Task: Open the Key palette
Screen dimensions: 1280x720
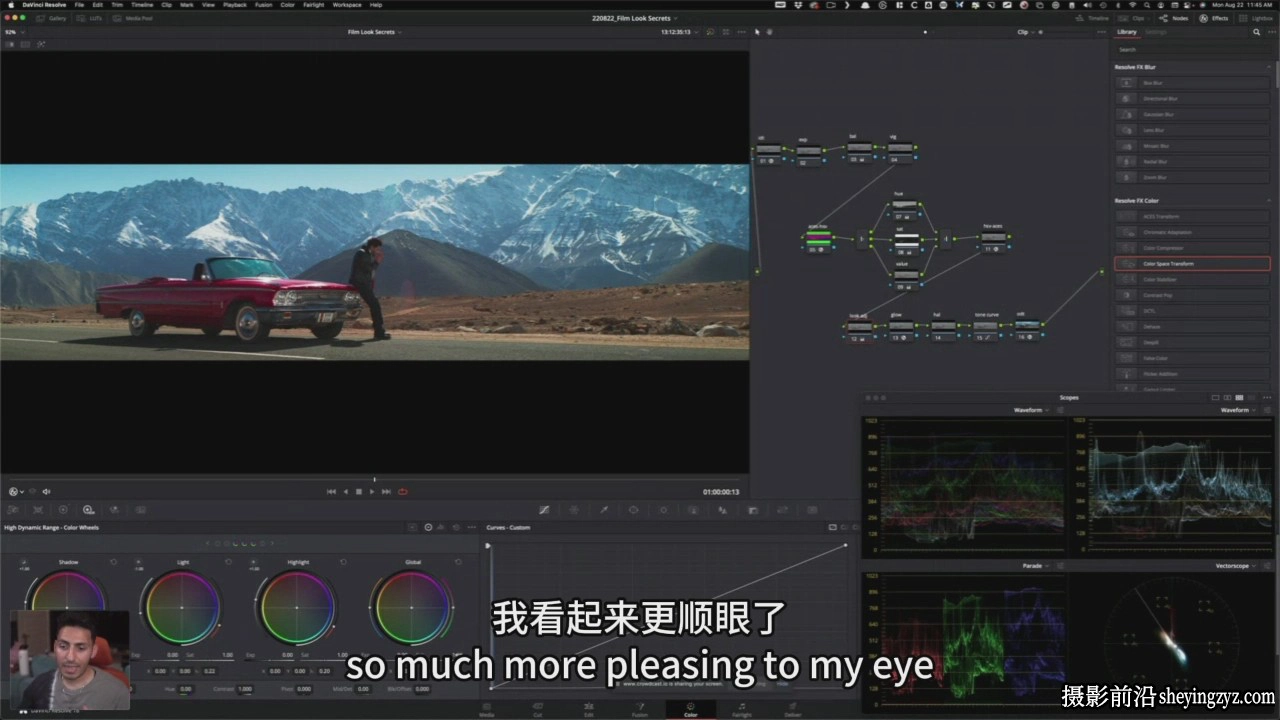Action: [x=752, y=510]
